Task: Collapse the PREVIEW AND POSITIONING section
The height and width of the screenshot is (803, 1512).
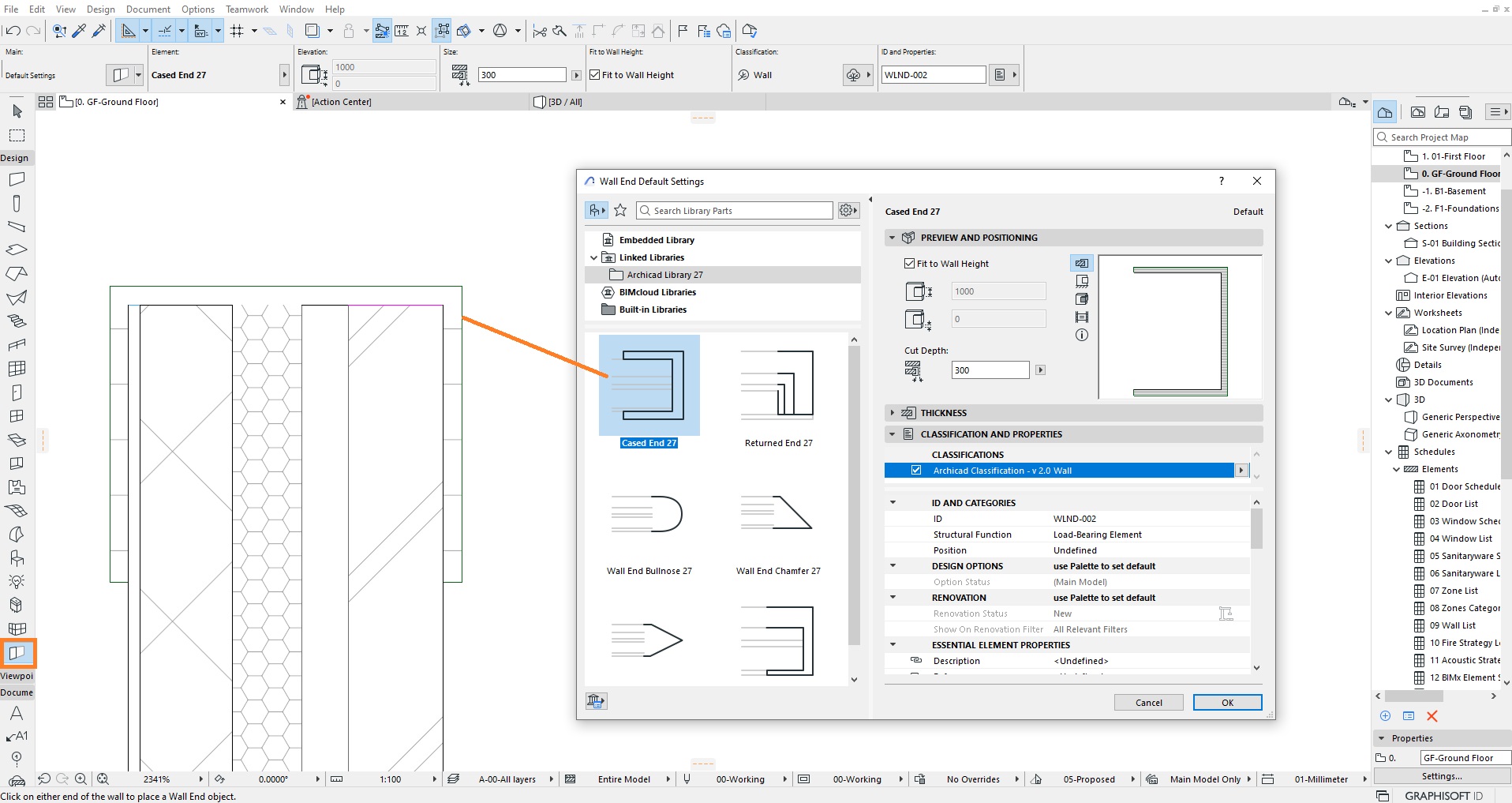Action: [893, 237]
